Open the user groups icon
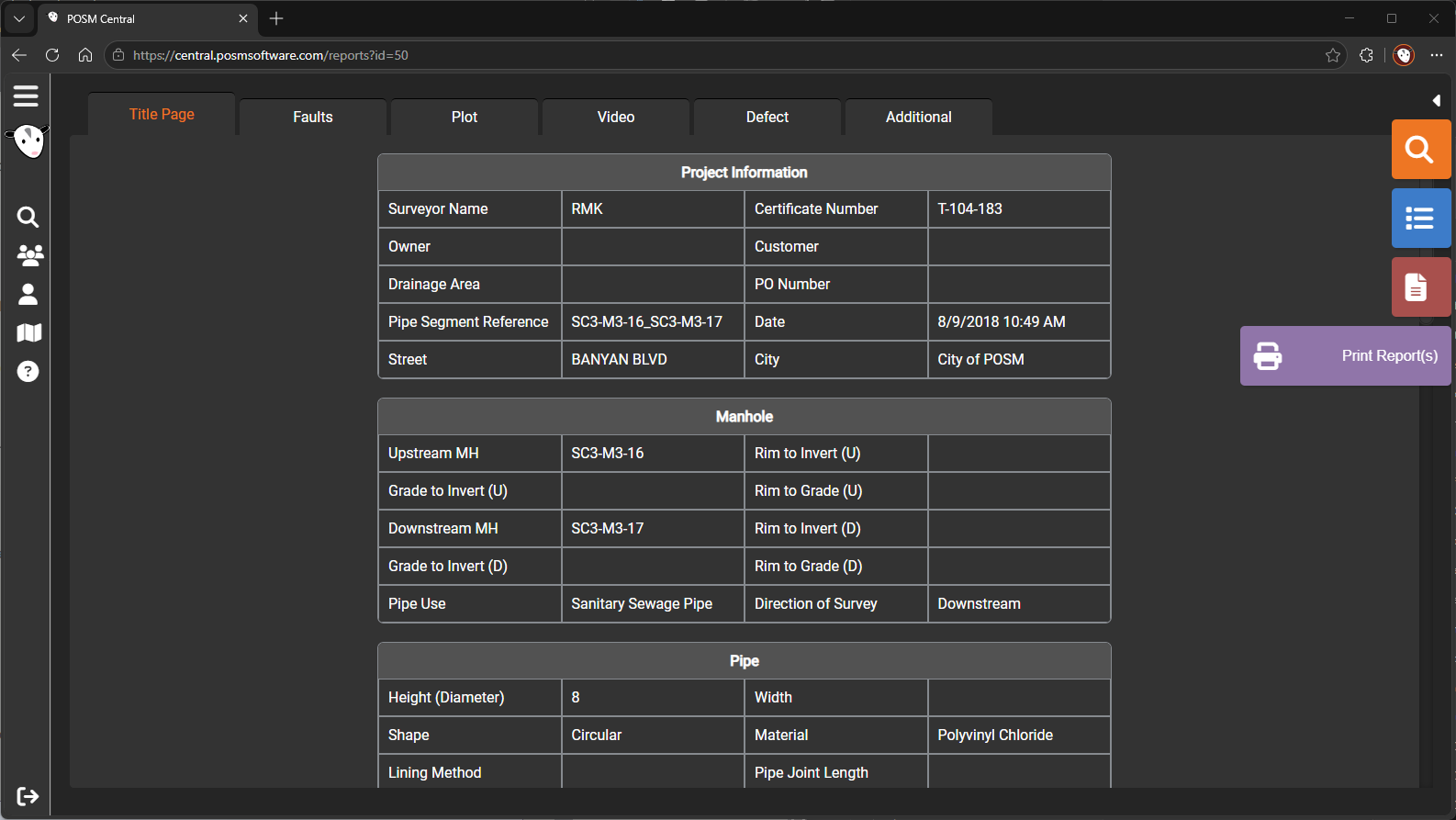The width and height of the screenshot is (1456, 820). [29, 255]
